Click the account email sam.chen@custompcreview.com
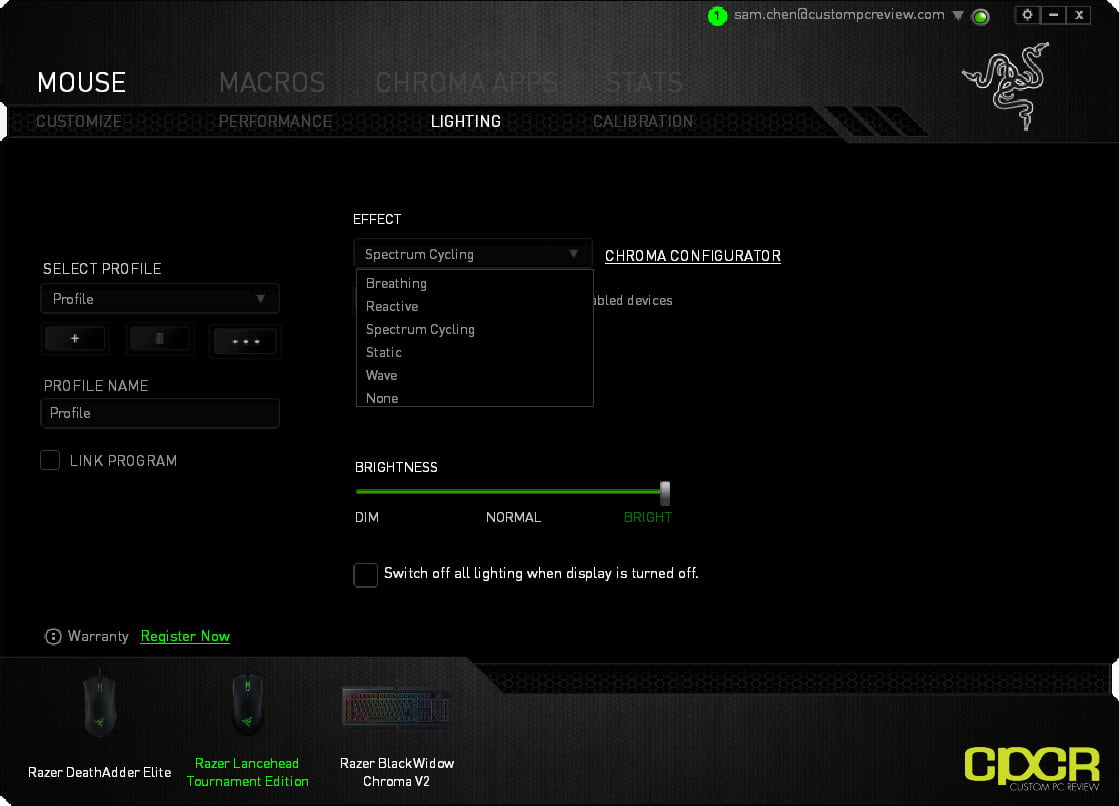1119x806 pixels. click(839, 15)
